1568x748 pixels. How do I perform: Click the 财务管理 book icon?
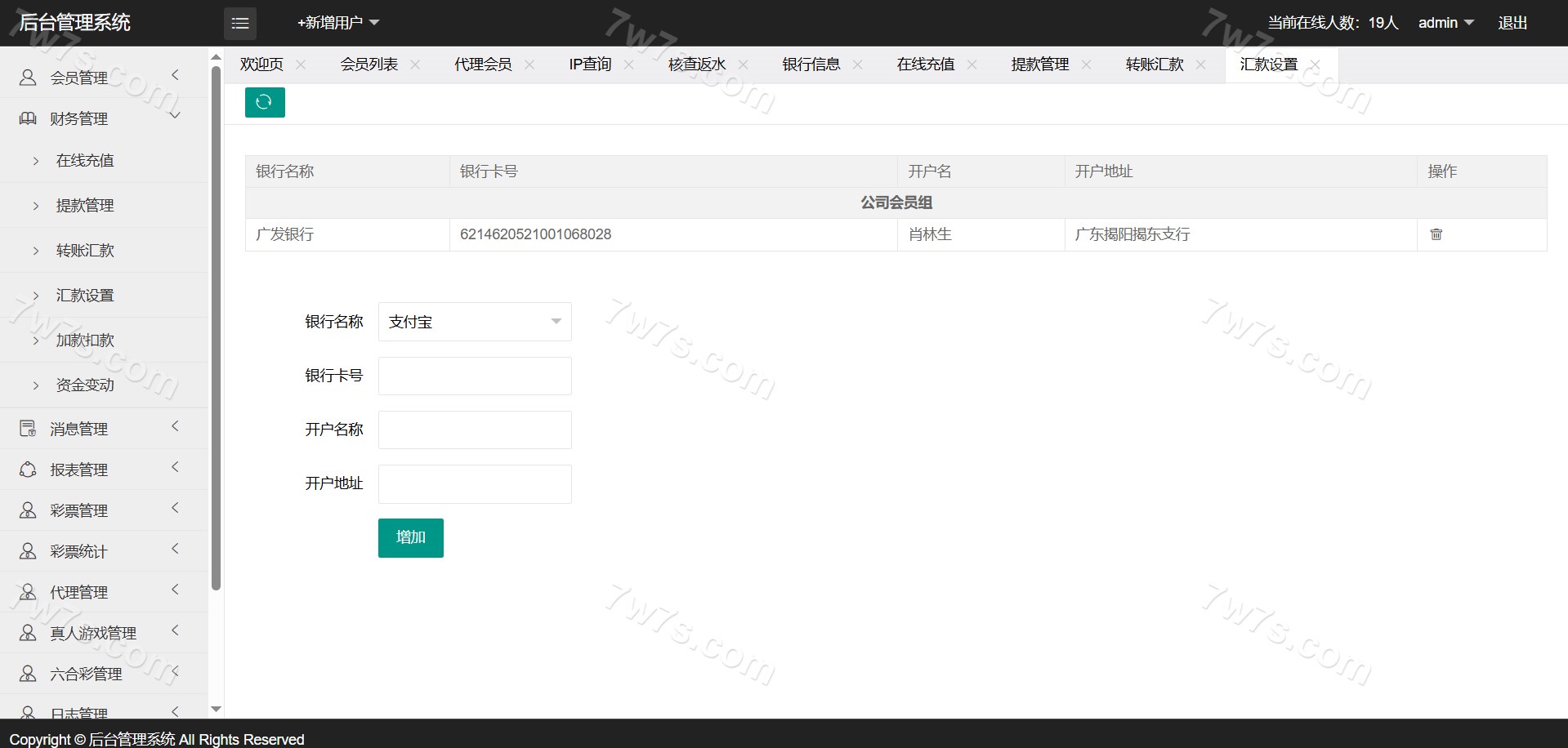pyautogui.click(x=28, y=118)
